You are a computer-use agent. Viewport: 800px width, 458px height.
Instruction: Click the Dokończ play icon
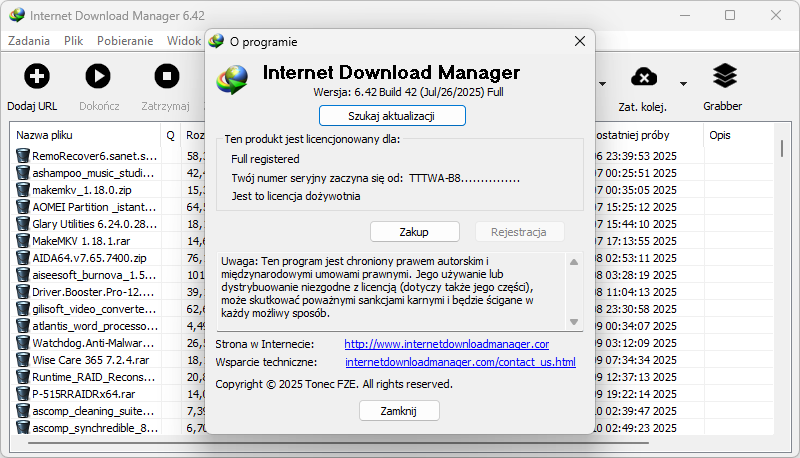(x=98, y=77)
